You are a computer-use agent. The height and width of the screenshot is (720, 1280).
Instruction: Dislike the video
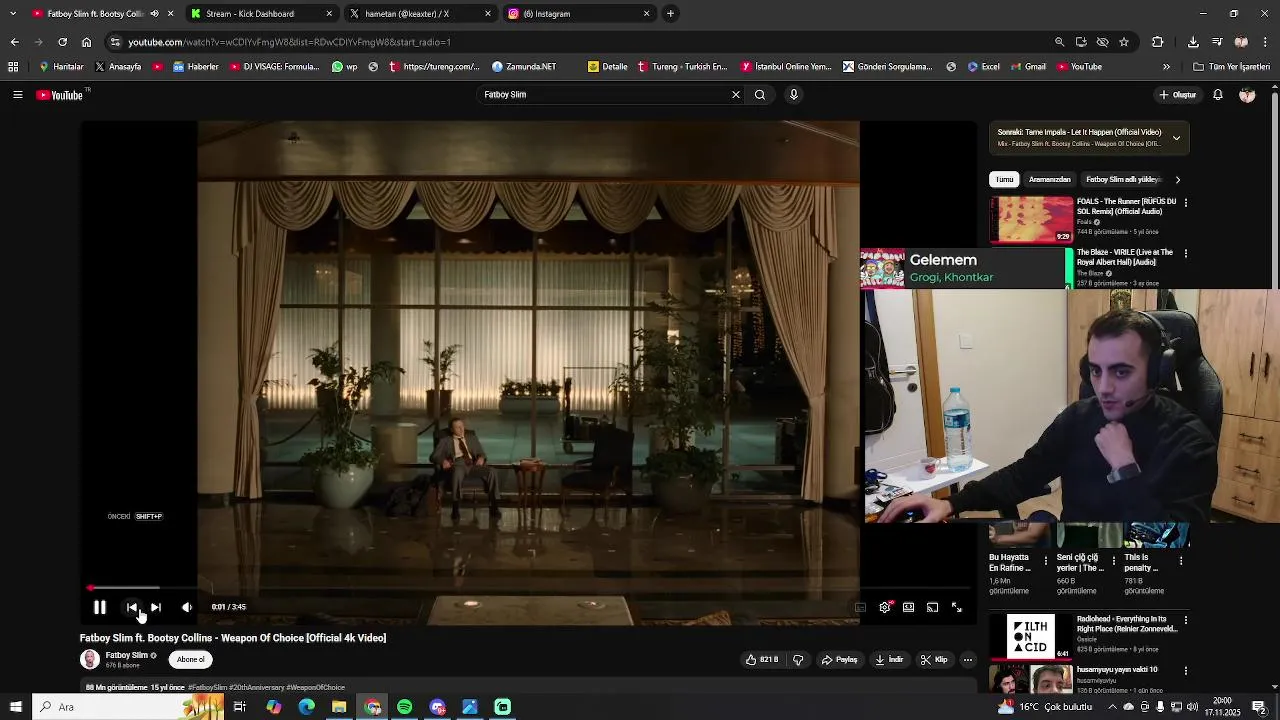click(798, 660)
